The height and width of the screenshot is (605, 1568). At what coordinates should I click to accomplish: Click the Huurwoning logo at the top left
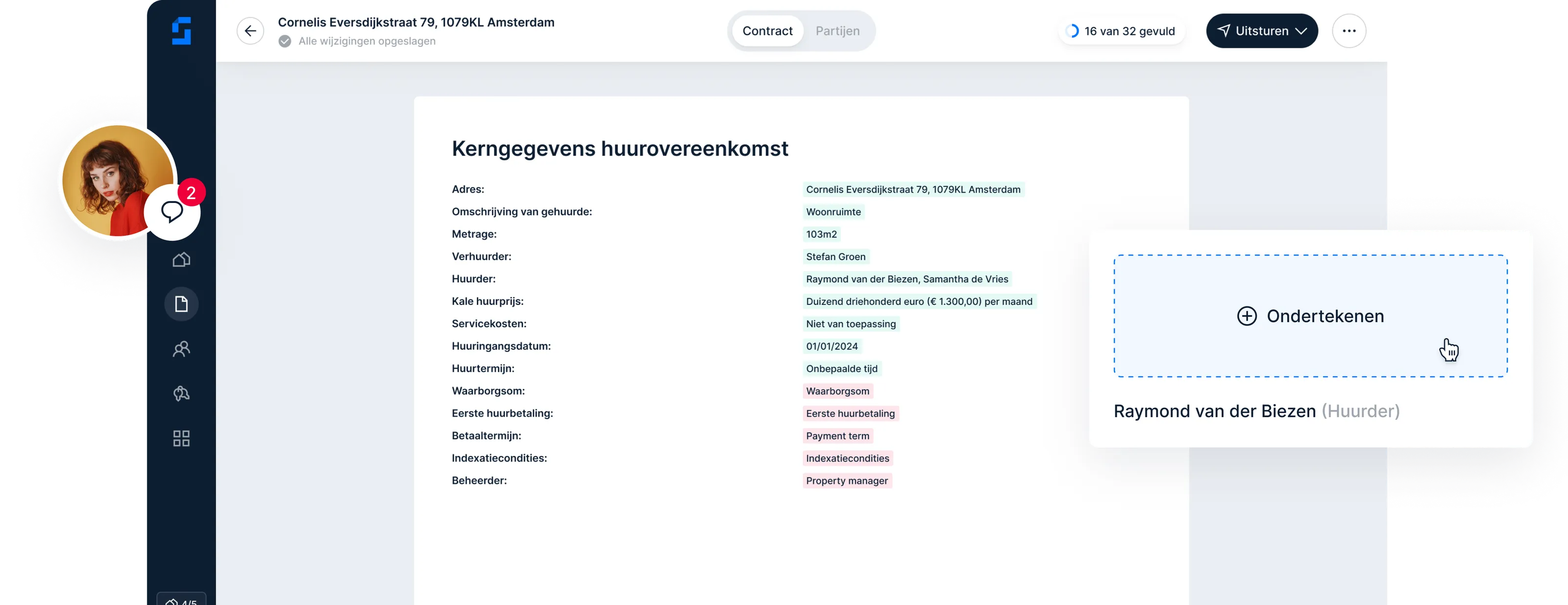tap(181, 32)
